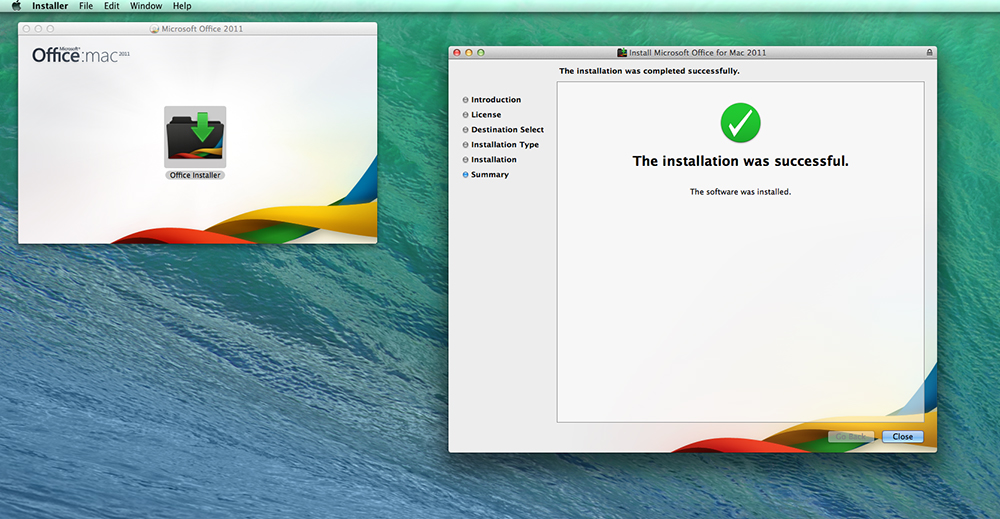Click the blue Summary step bullet

click(466, 175)
